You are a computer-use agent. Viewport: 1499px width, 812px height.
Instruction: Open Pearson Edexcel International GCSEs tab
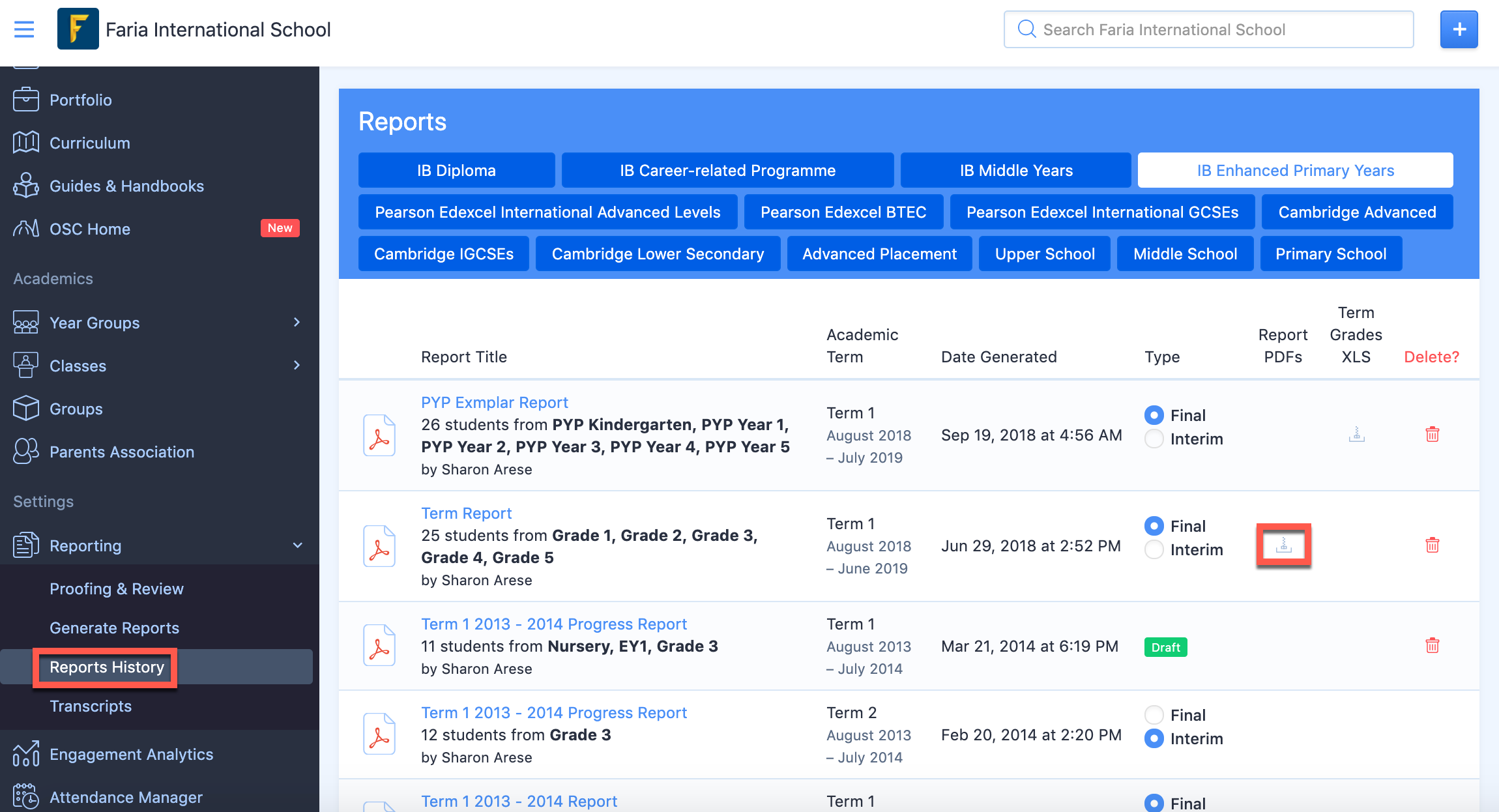point(1102,212)
